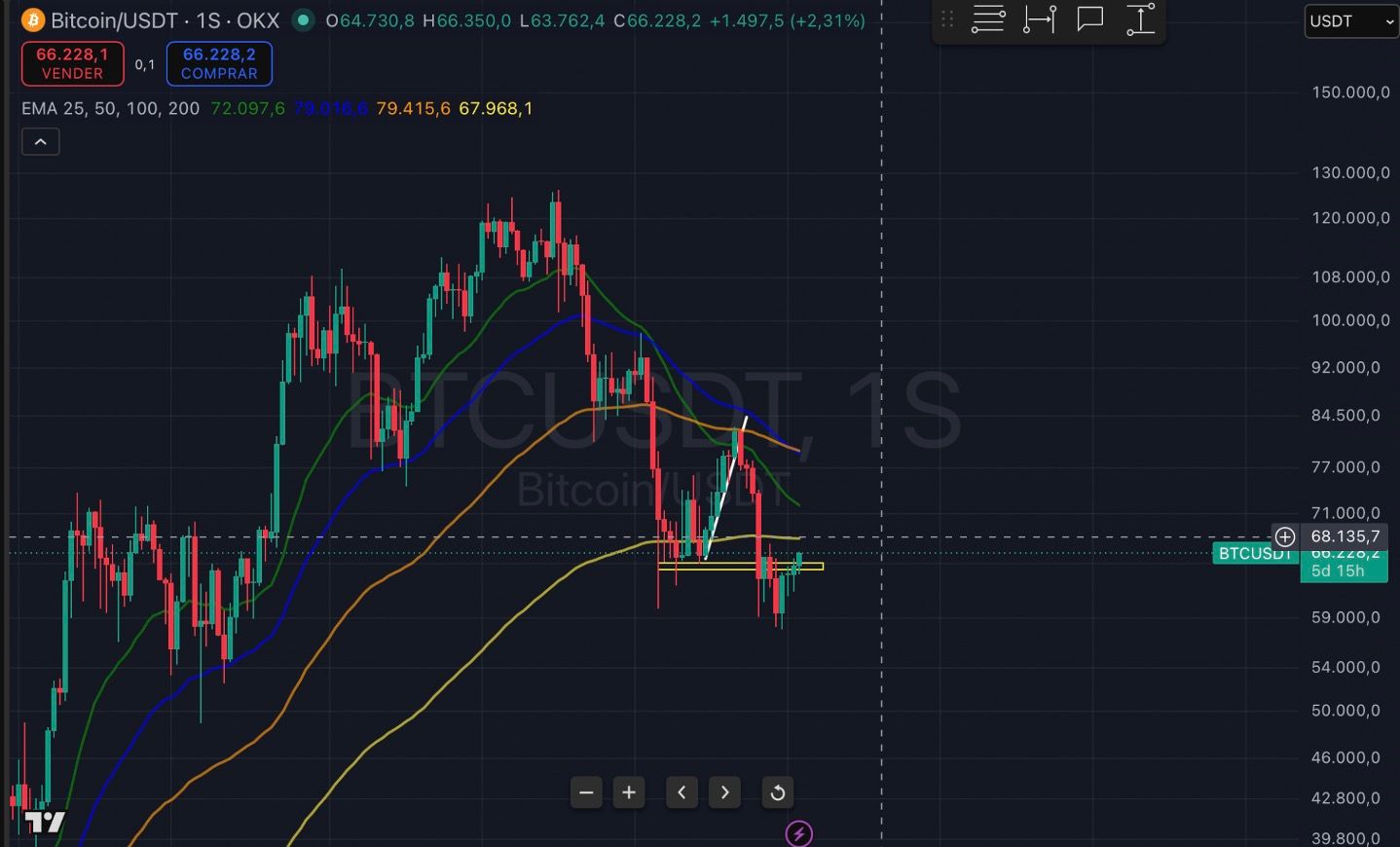Open the Fibonacci retracement lines tool
Image resolution: width=1400 pixels, height=847 pixels.
[x=988, y=19]
